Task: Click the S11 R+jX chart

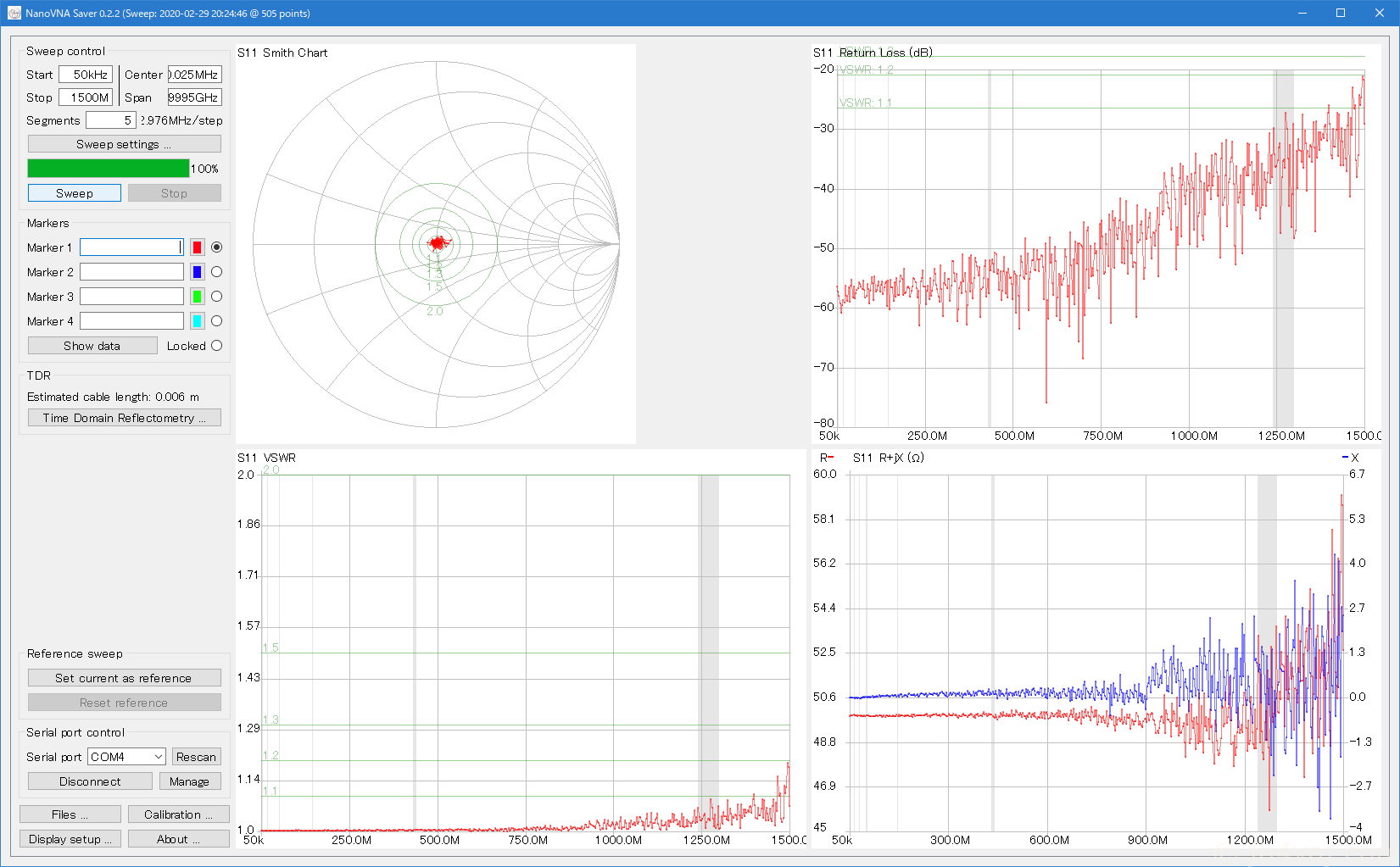Action: (x=1096, y=649)
